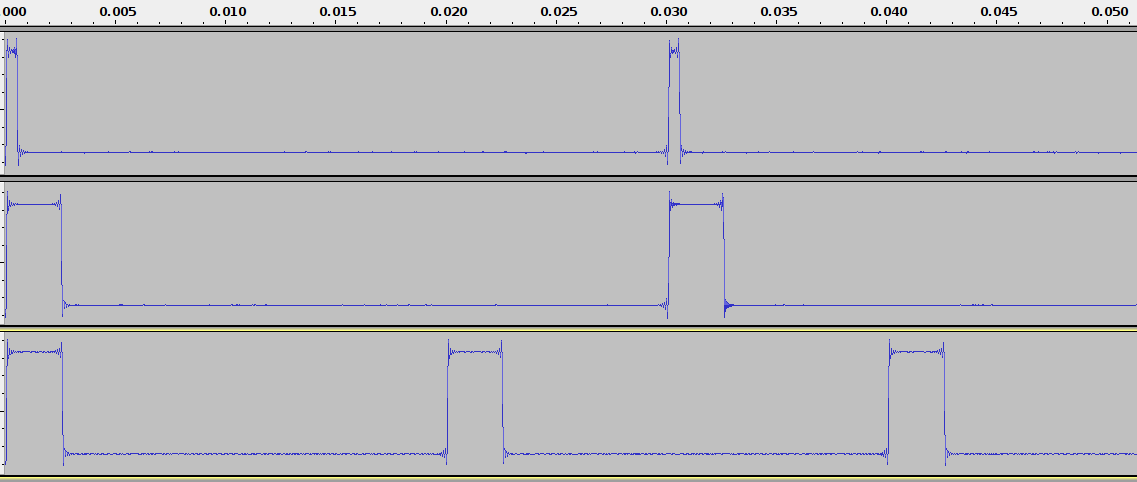Click the 0.005 mark on timeline ruler
Image resolution: width=1137 pixels, height=482 pixels.
[x=117, y=12]
